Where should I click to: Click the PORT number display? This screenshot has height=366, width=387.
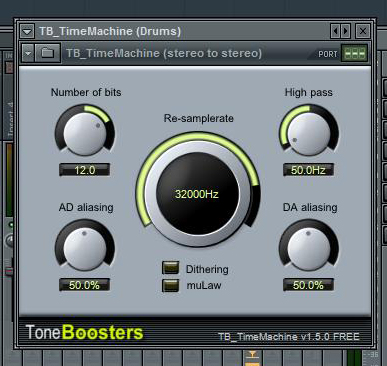click(355, 53)
